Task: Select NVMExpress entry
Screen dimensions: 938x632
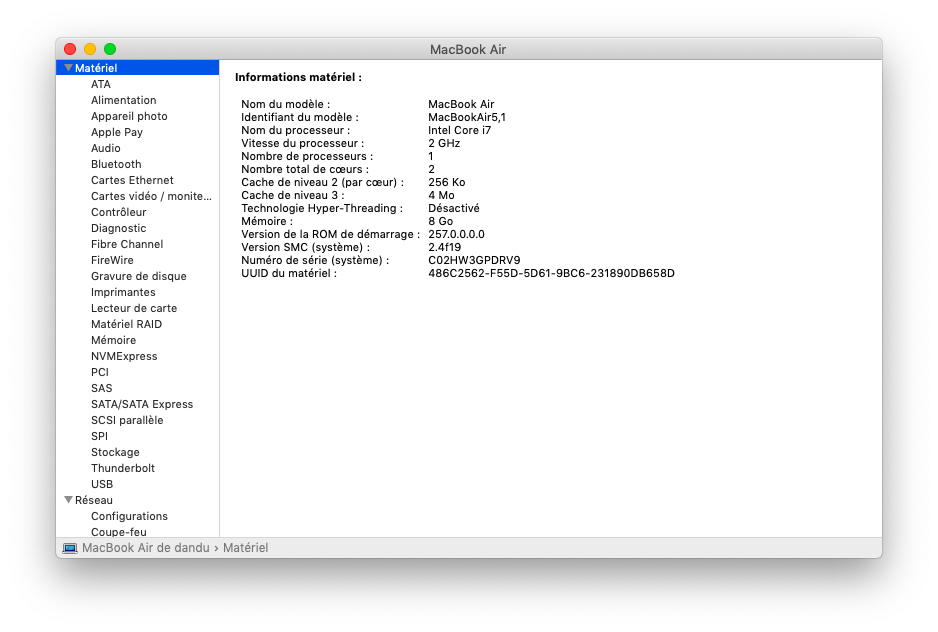Action: tap(124, 356)
